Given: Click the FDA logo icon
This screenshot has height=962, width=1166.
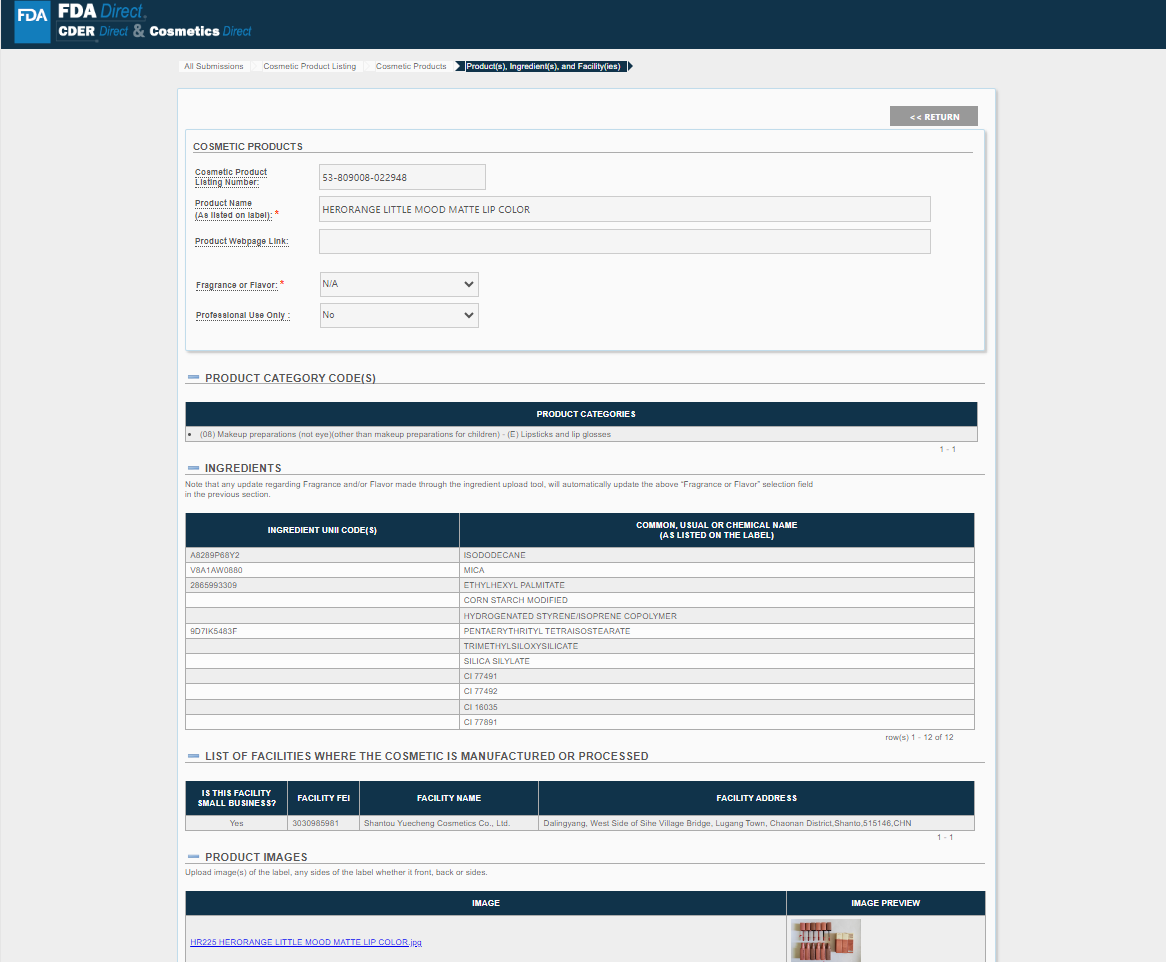Looking at the screenshot, I should pyautogui.click(x=32, y=23).
